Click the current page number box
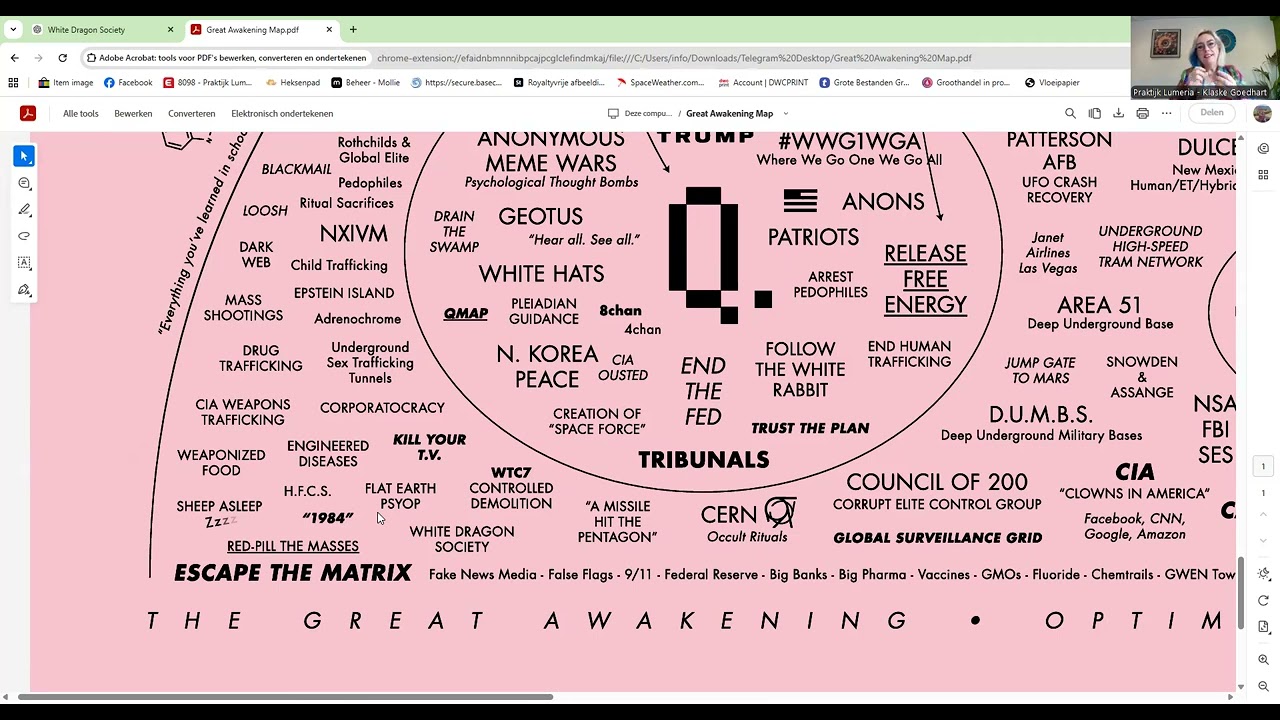The image size is (1280, 720). click(1263, 467)
